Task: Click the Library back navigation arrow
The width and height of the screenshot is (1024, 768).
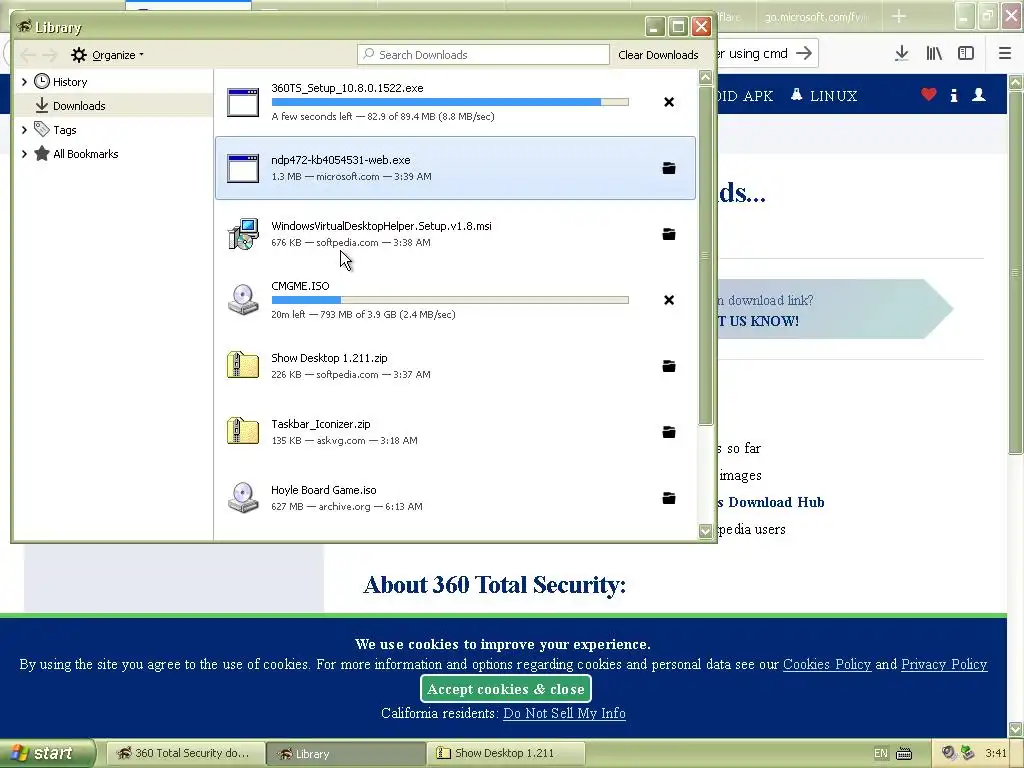Action: (x=28, y=55)
